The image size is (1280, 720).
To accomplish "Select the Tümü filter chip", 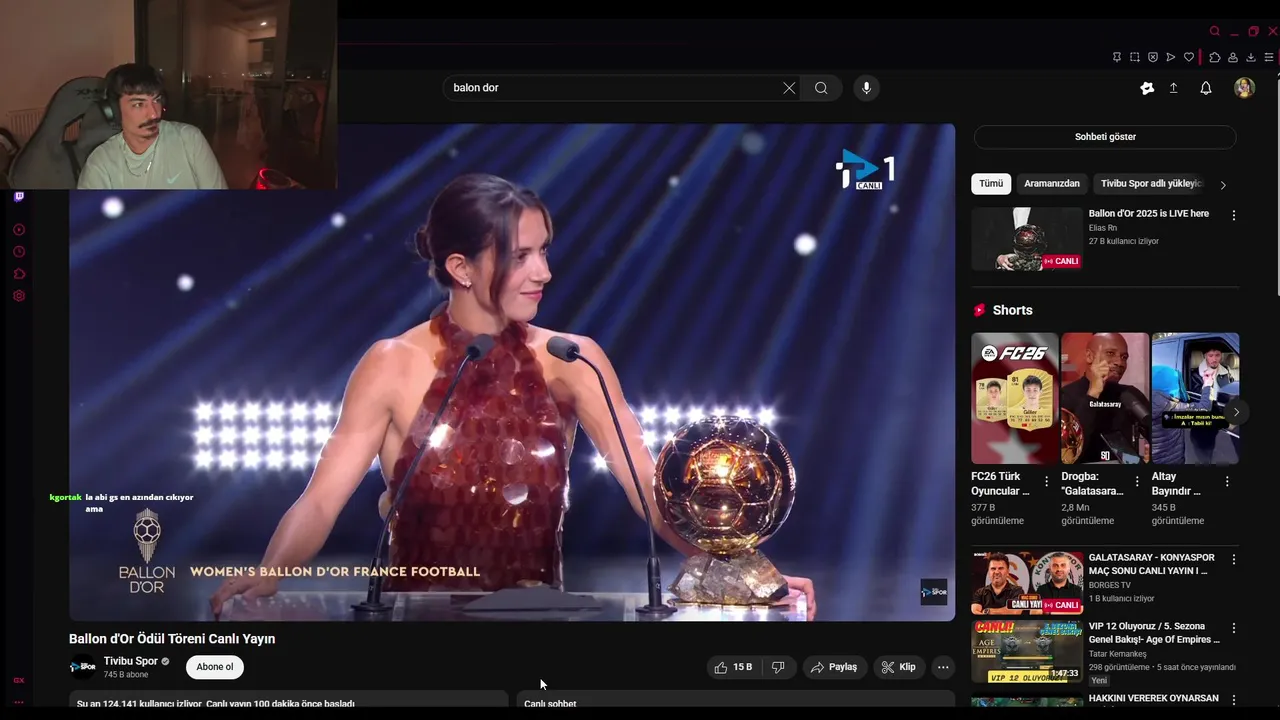I will point(991,184).
